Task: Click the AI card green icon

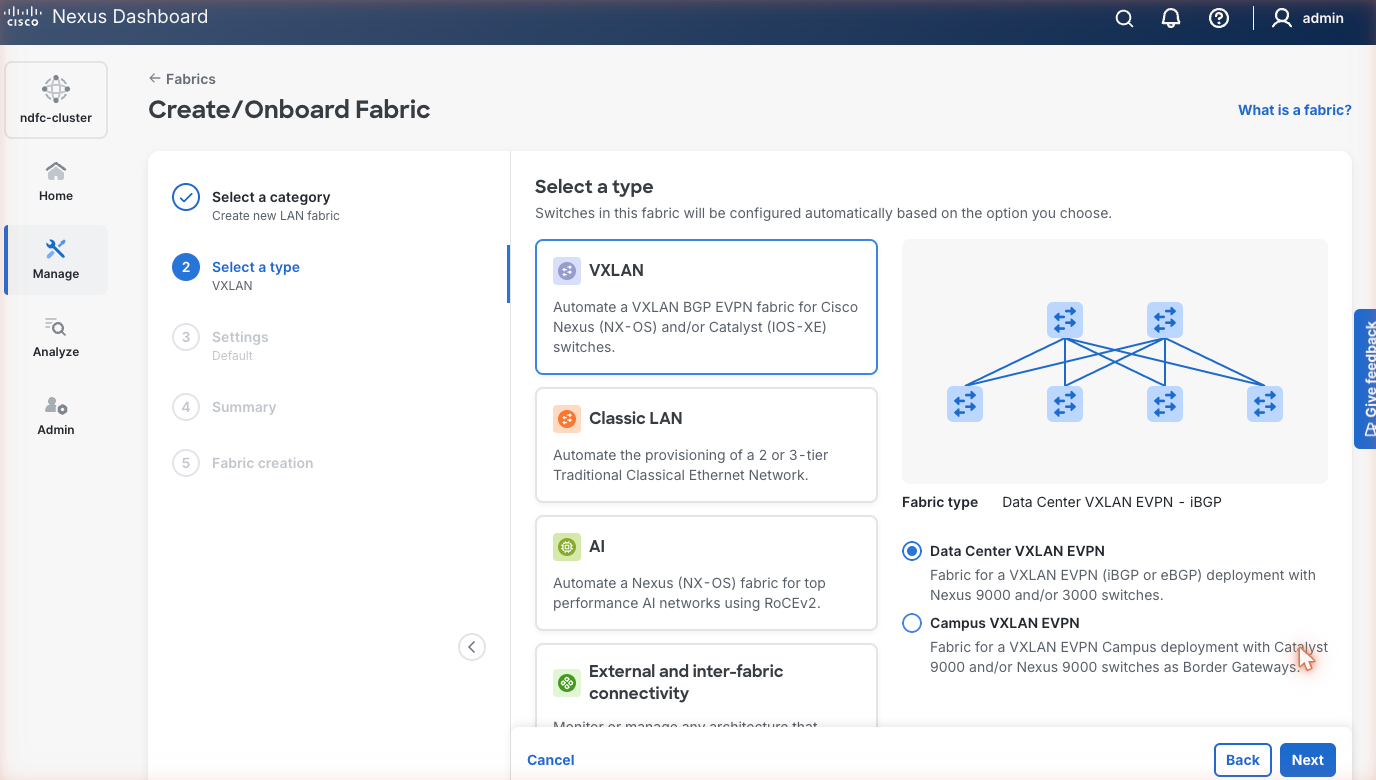Action: [567, 546]
